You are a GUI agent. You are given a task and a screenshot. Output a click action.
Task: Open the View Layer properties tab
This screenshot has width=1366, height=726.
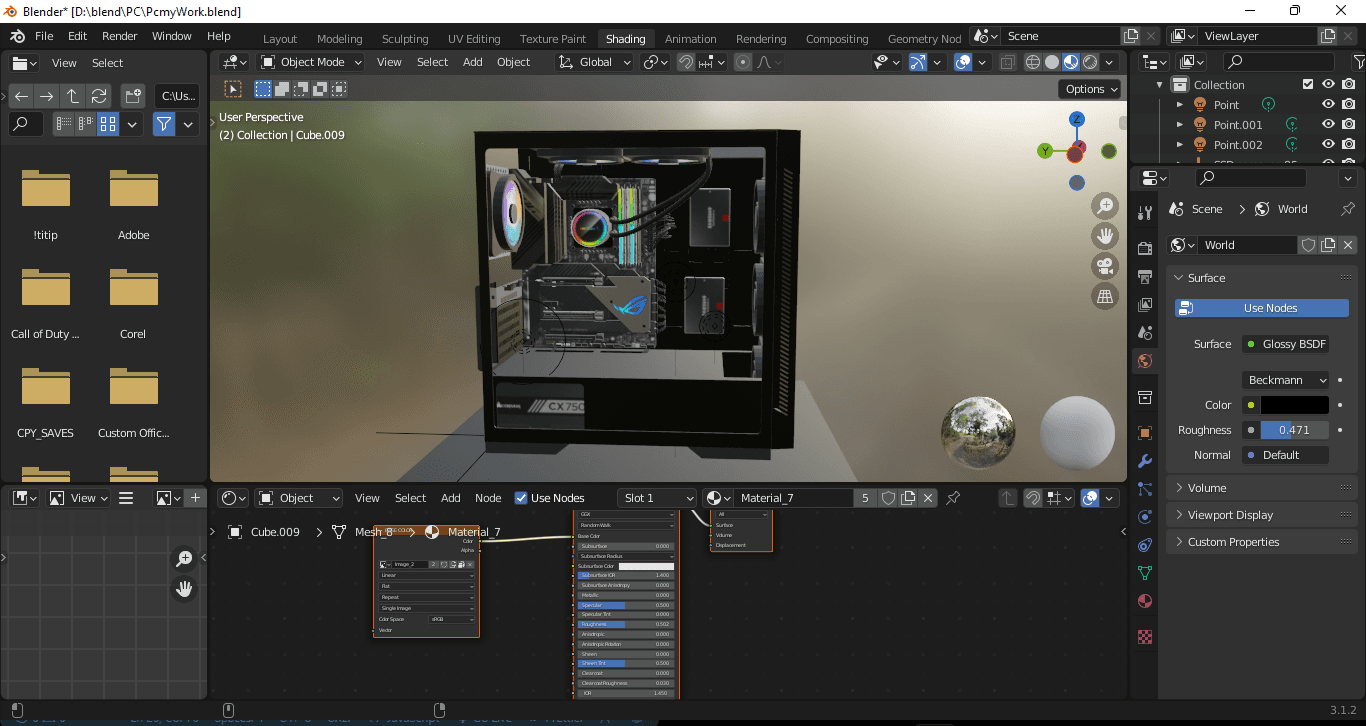[1145, 304]
